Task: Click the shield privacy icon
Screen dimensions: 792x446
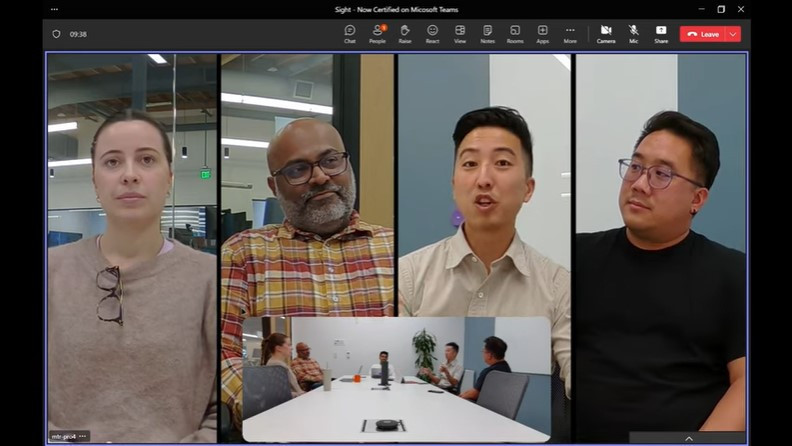Action: click(x=56, y=33)
